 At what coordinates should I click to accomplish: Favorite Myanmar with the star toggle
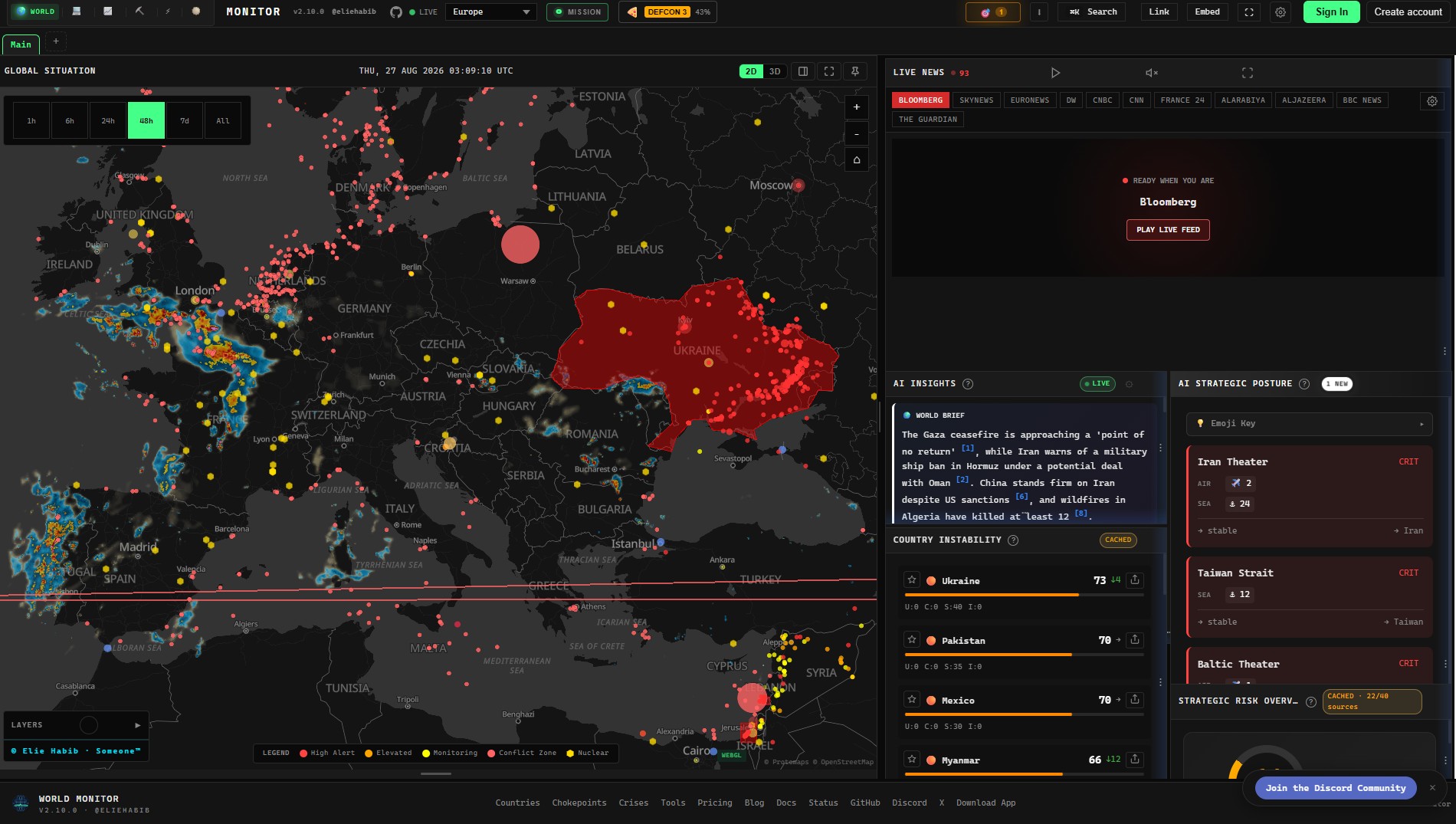click(912, 760)
